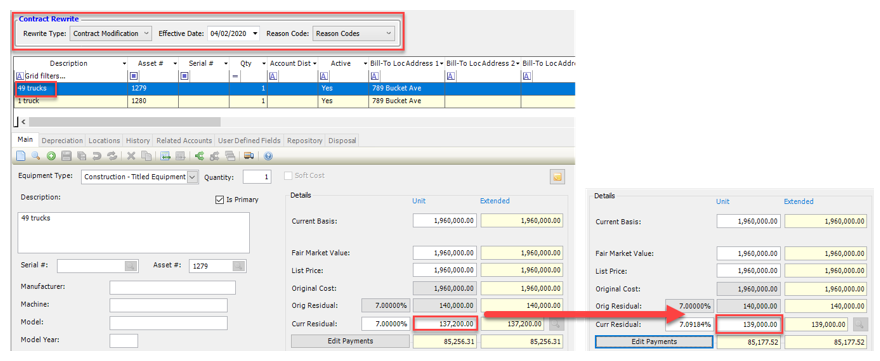Click the greyed grid icon in toolbar

pos(180,156)
